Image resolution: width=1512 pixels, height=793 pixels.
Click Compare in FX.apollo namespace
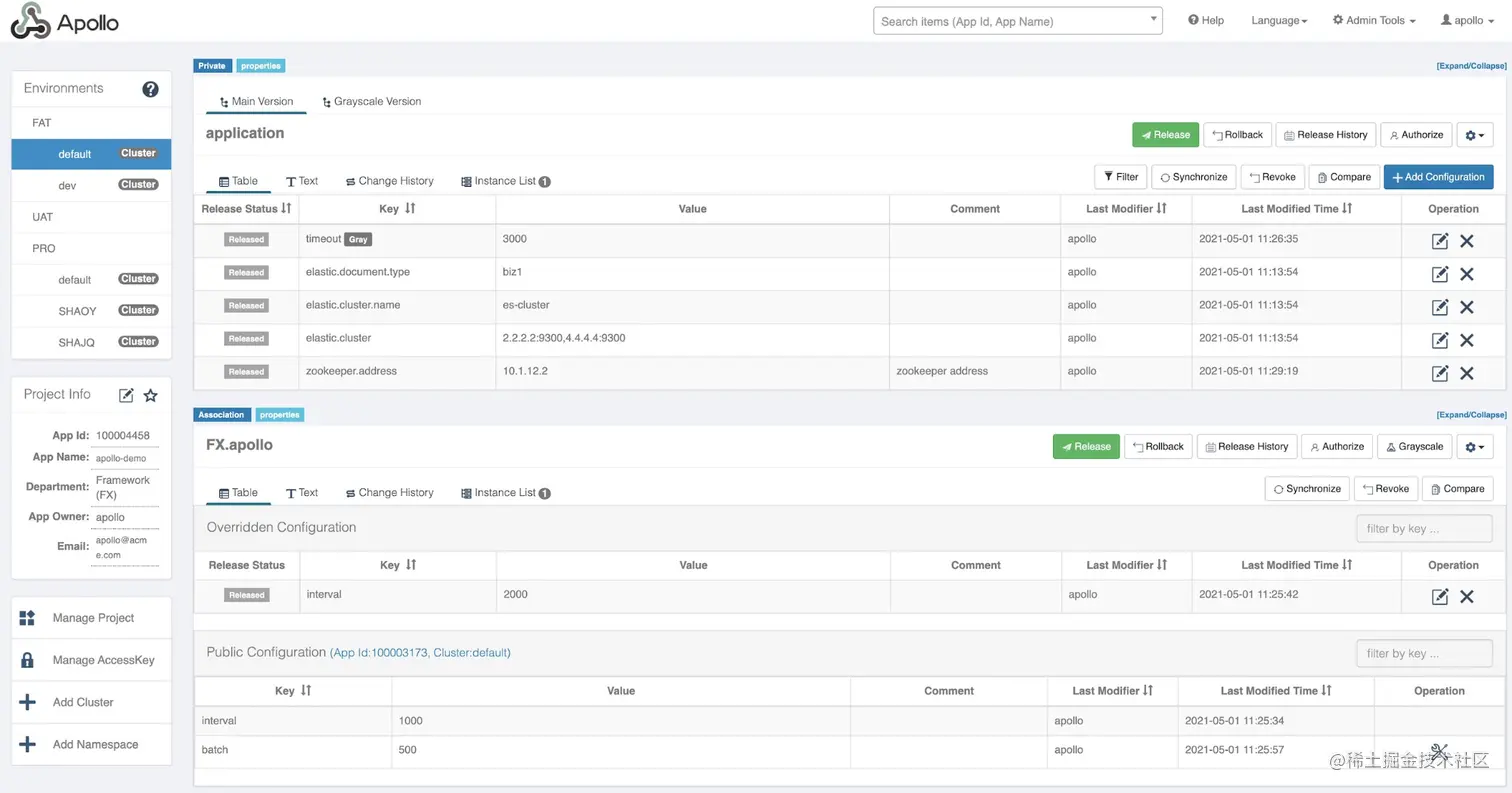(x=1457, y=489)
